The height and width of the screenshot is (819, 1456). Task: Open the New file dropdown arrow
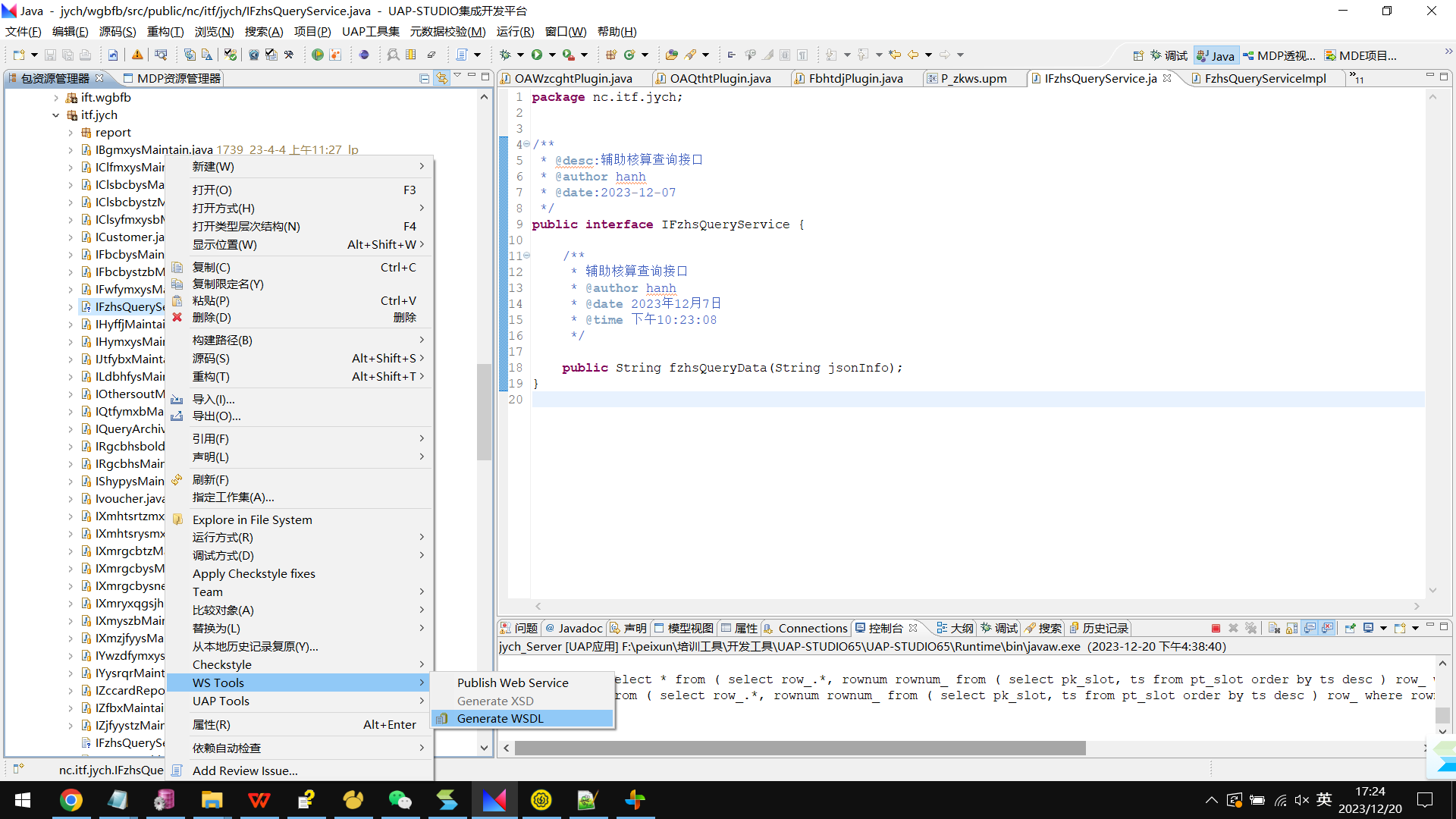34,55
